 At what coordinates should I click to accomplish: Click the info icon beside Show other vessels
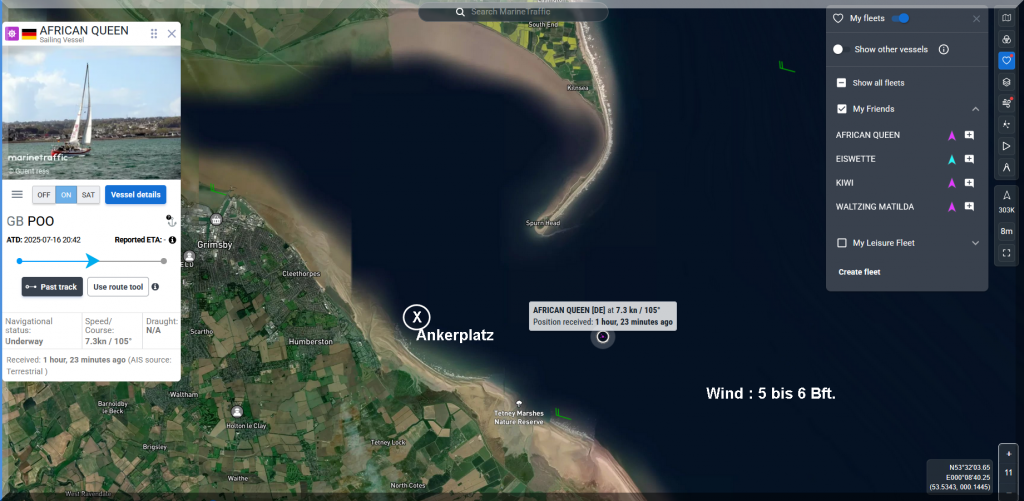(x=943, y=49)
